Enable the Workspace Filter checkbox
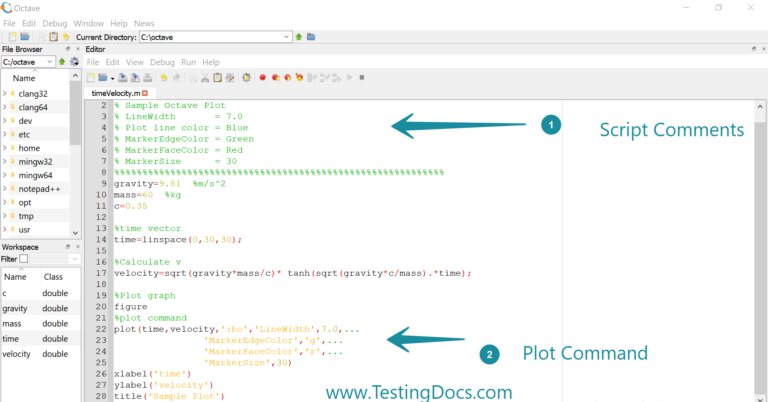This screenshot has height=402, width=768. 24,259
